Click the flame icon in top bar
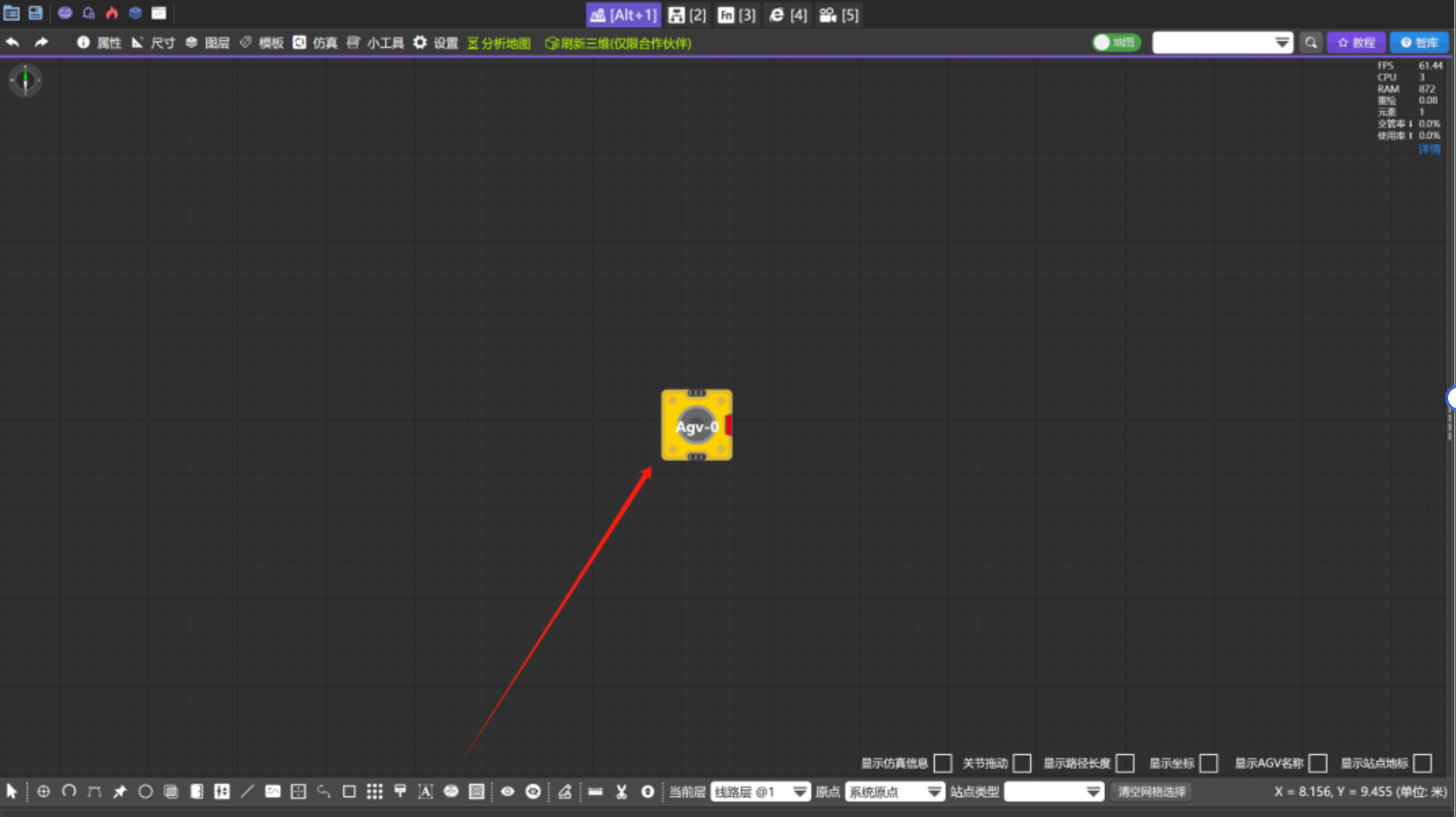Viewport: 1456px width, 817px height. [112, 13]
